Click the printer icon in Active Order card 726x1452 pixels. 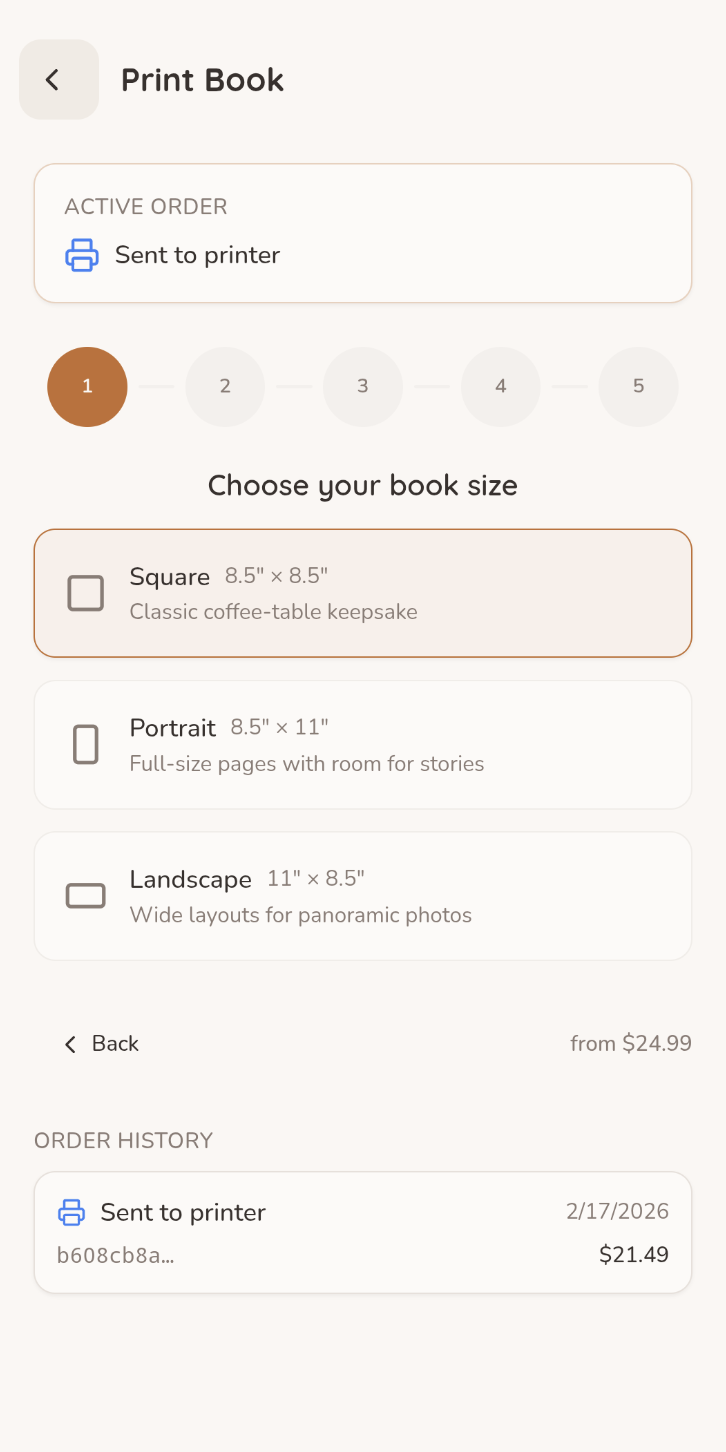(x=82, y=255)
